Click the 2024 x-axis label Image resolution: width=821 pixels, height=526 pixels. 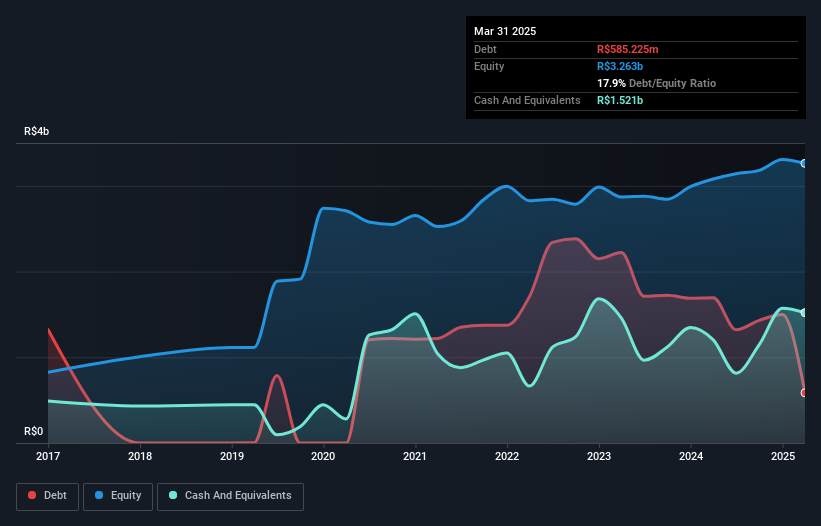click(x=691, y=456)
